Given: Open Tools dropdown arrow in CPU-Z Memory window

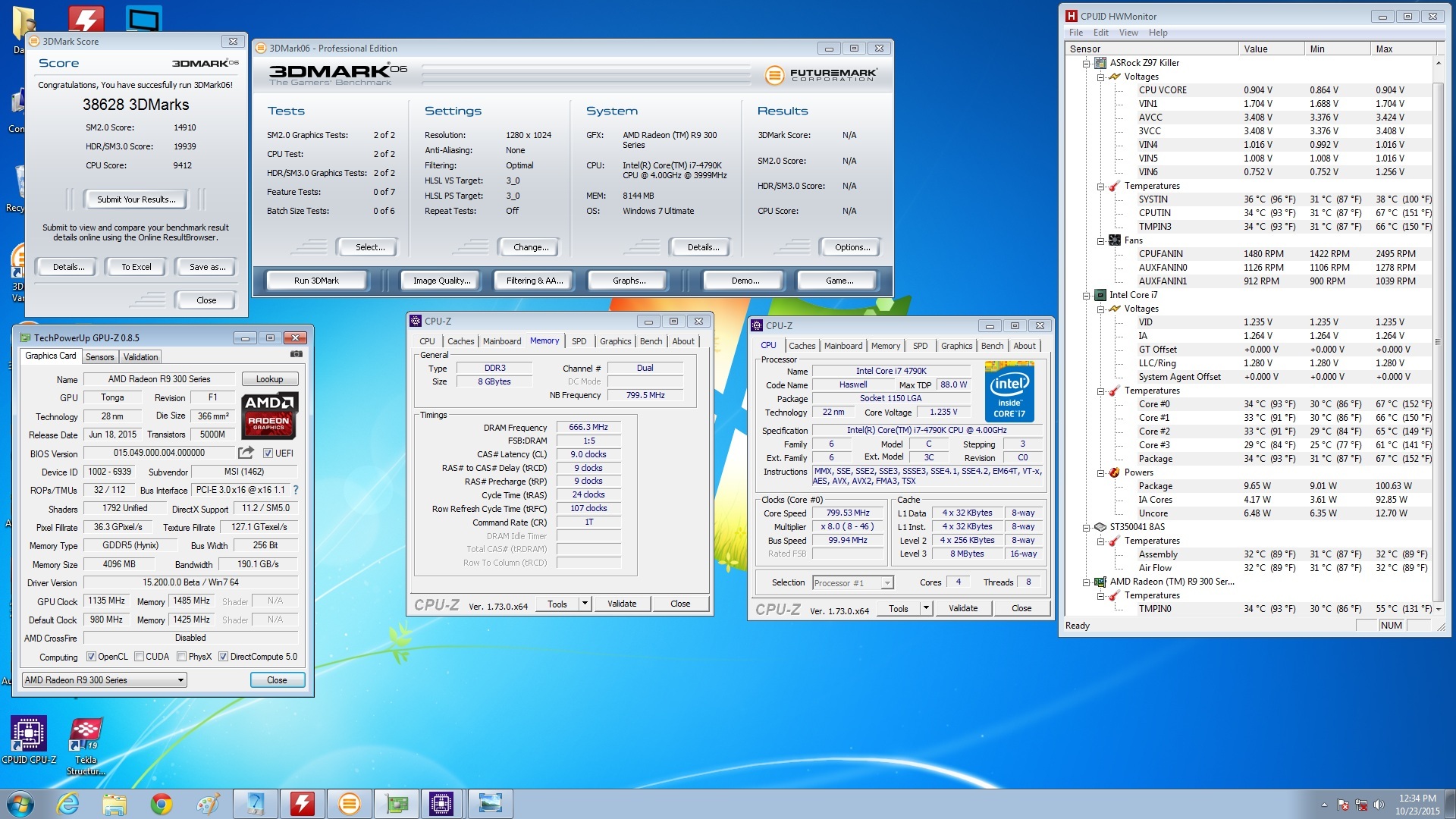Looking at the screenshot, I should [x=585, y=604].
